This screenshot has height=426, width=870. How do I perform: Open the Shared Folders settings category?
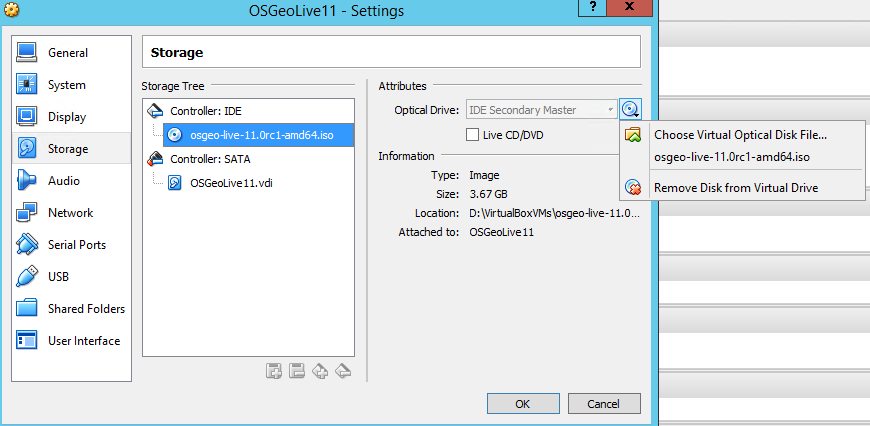point(71,309)
